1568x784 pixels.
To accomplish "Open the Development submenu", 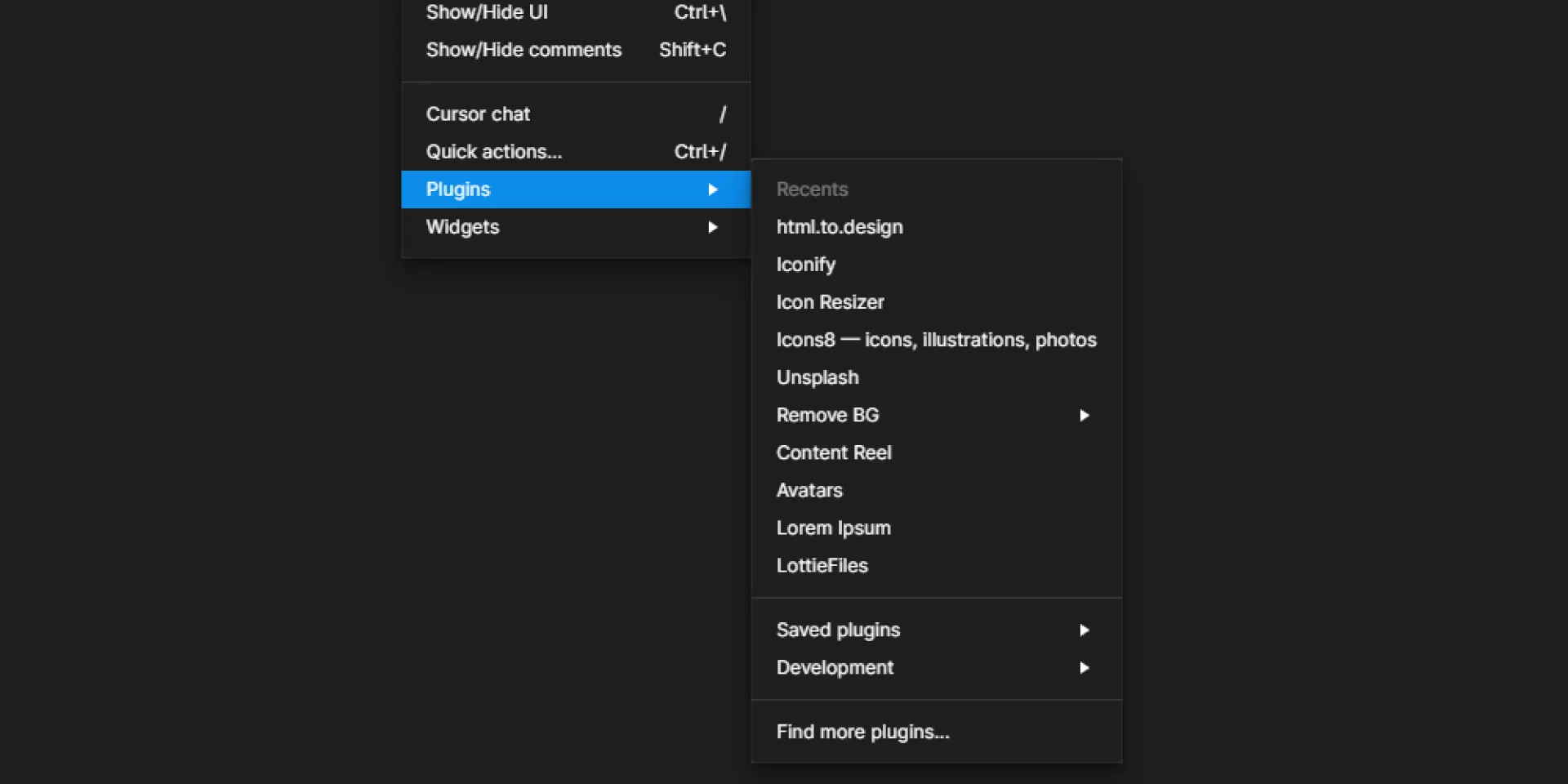I will point(937,667).
